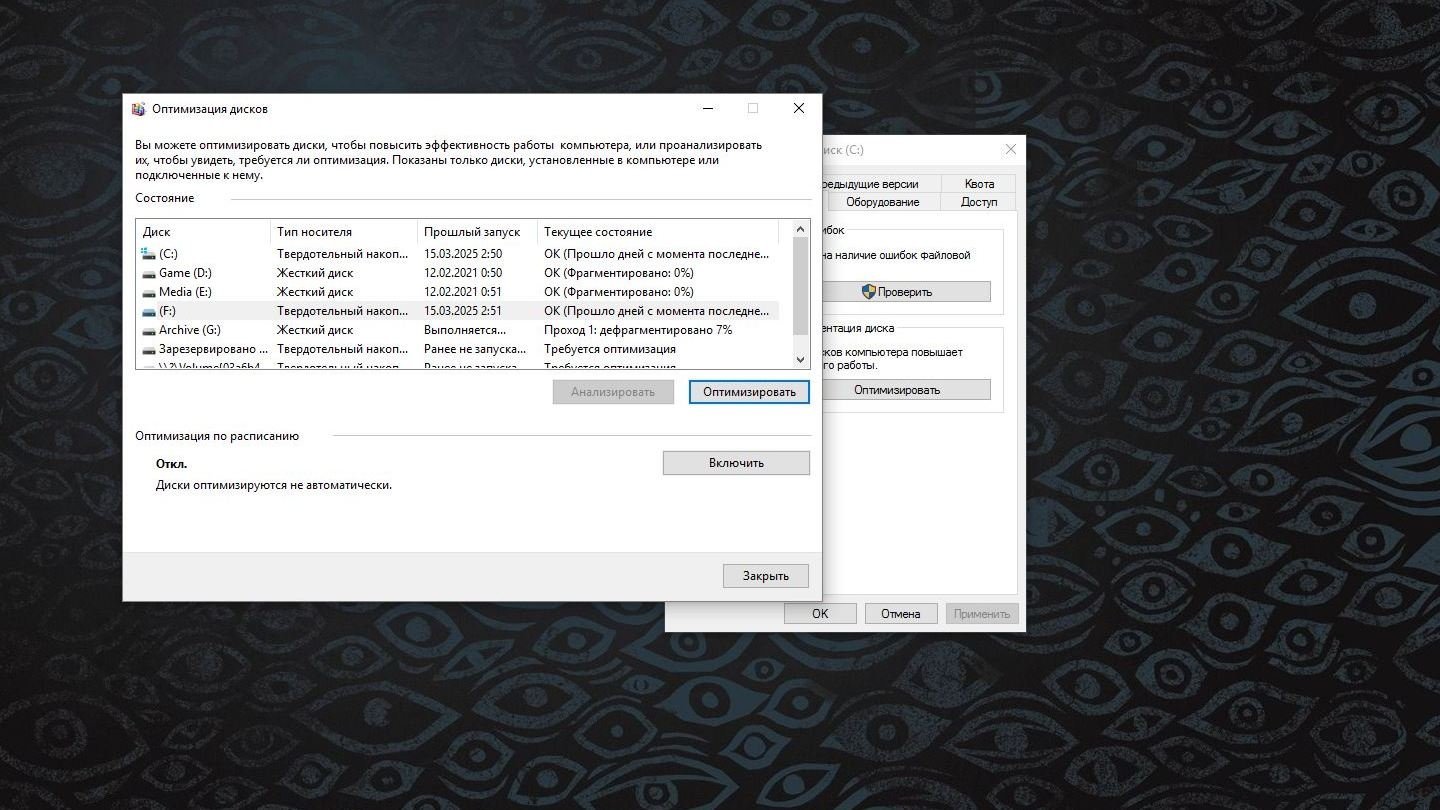
Task: Confirm the properties window with OK
Action: (x=820, y=614)
